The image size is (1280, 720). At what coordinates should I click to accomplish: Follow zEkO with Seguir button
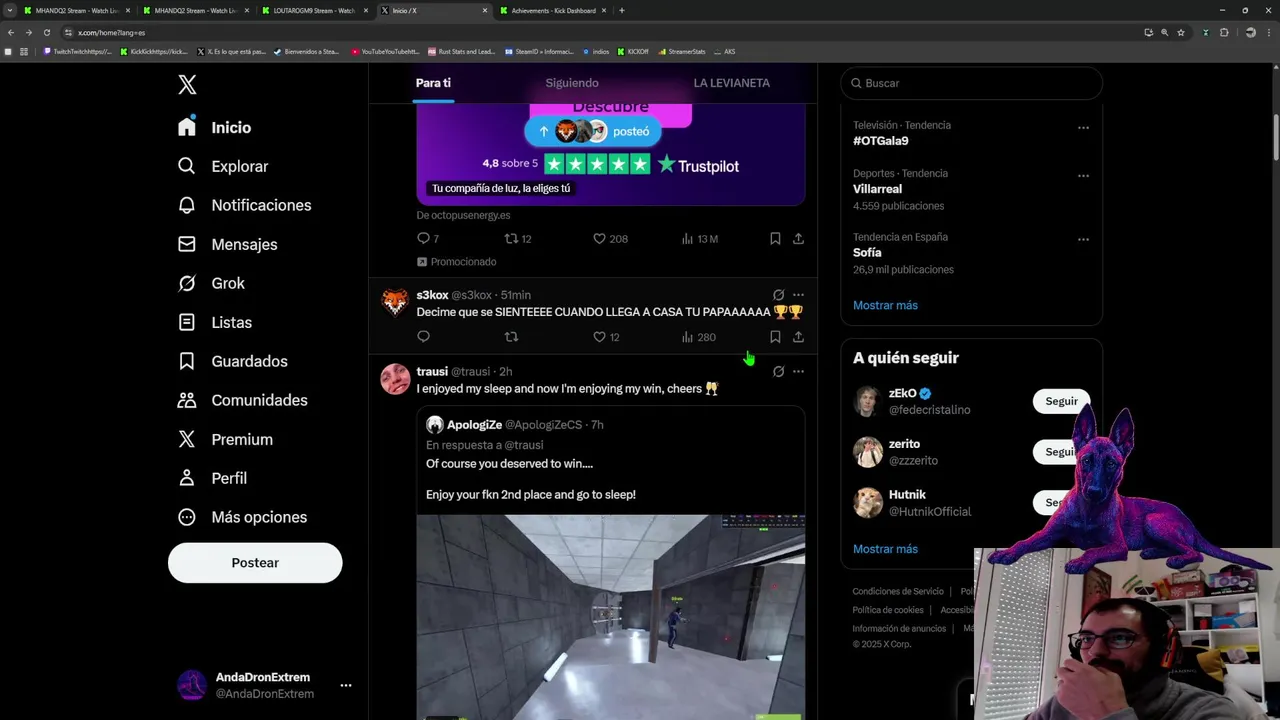pyautogui.click(x=1061, y=401)
